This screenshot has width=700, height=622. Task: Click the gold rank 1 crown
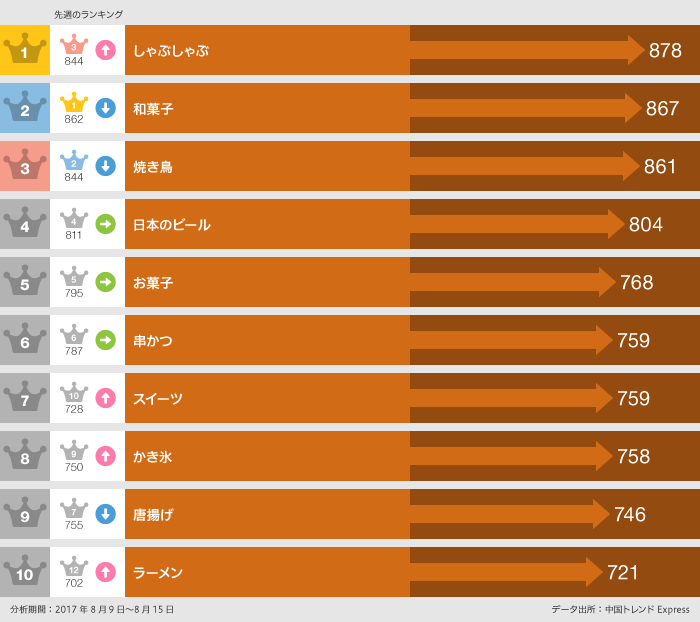(25, 50)
